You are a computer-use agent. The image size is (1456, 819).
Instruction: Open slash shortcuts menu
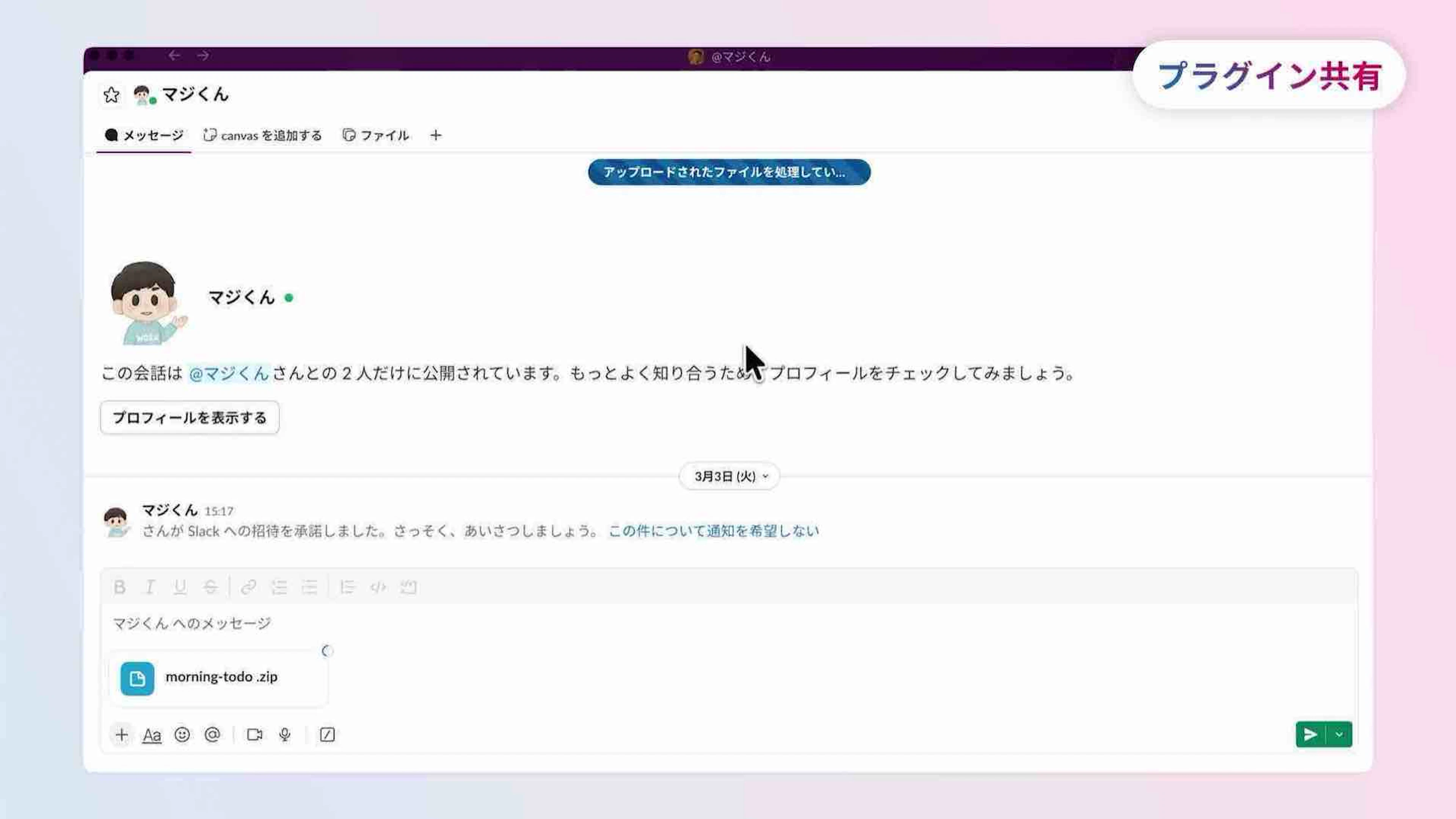coord(327,735)
